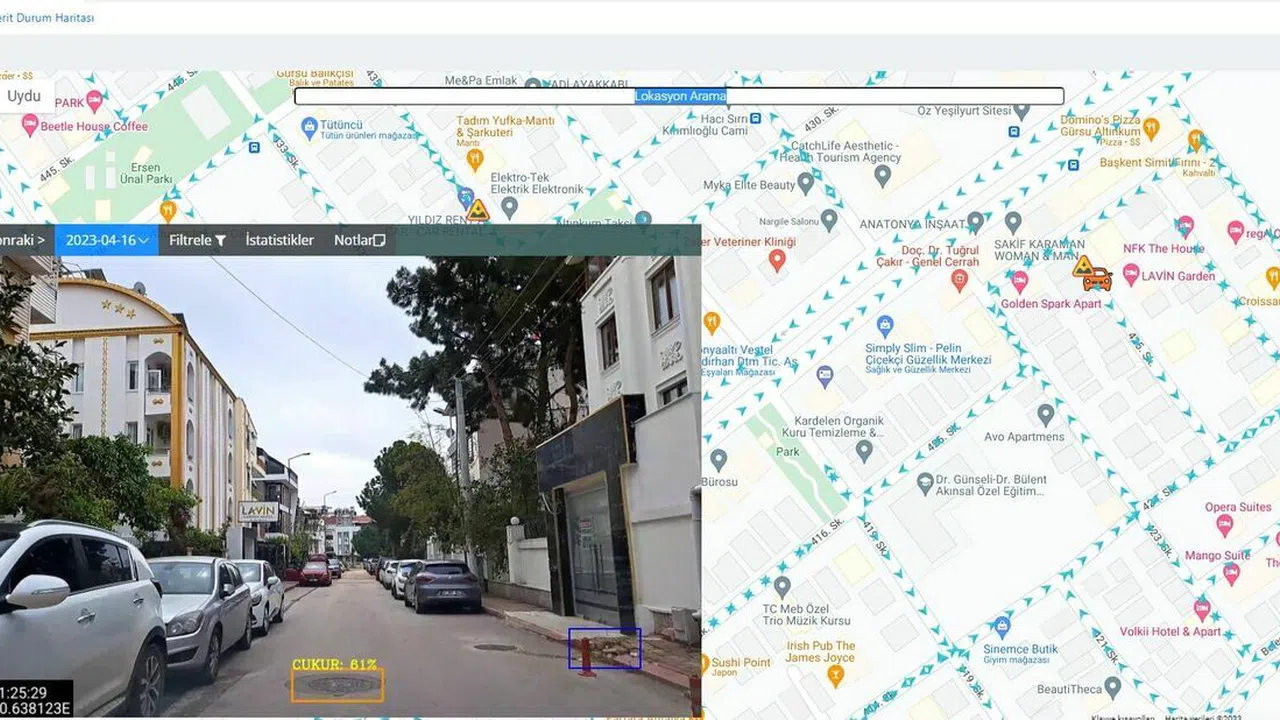This screenshot has width=1280, height=720.
Task: Click the ÇUKUR 81% detection box
Action: (337, 685)
